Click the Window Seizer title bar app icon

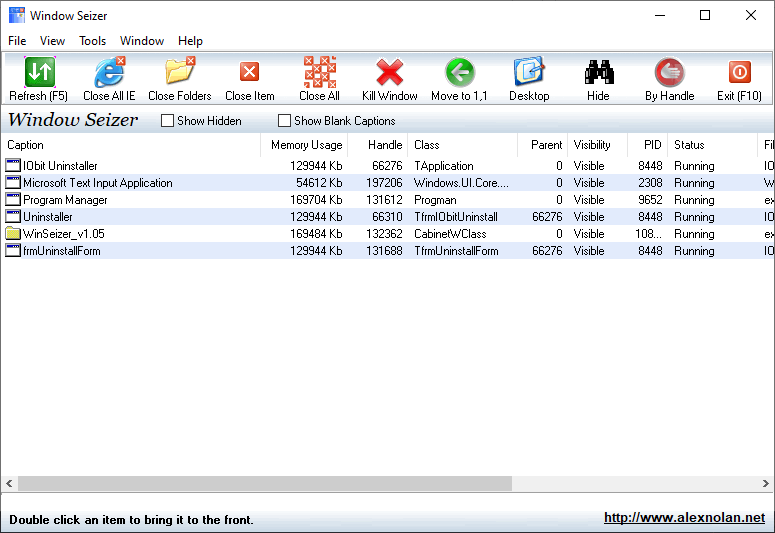17,15
